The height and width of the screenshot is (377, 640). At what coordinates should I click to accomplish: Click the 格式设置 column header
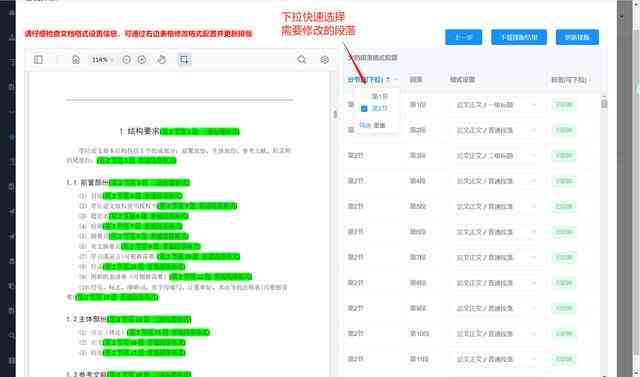coord(462,80)
